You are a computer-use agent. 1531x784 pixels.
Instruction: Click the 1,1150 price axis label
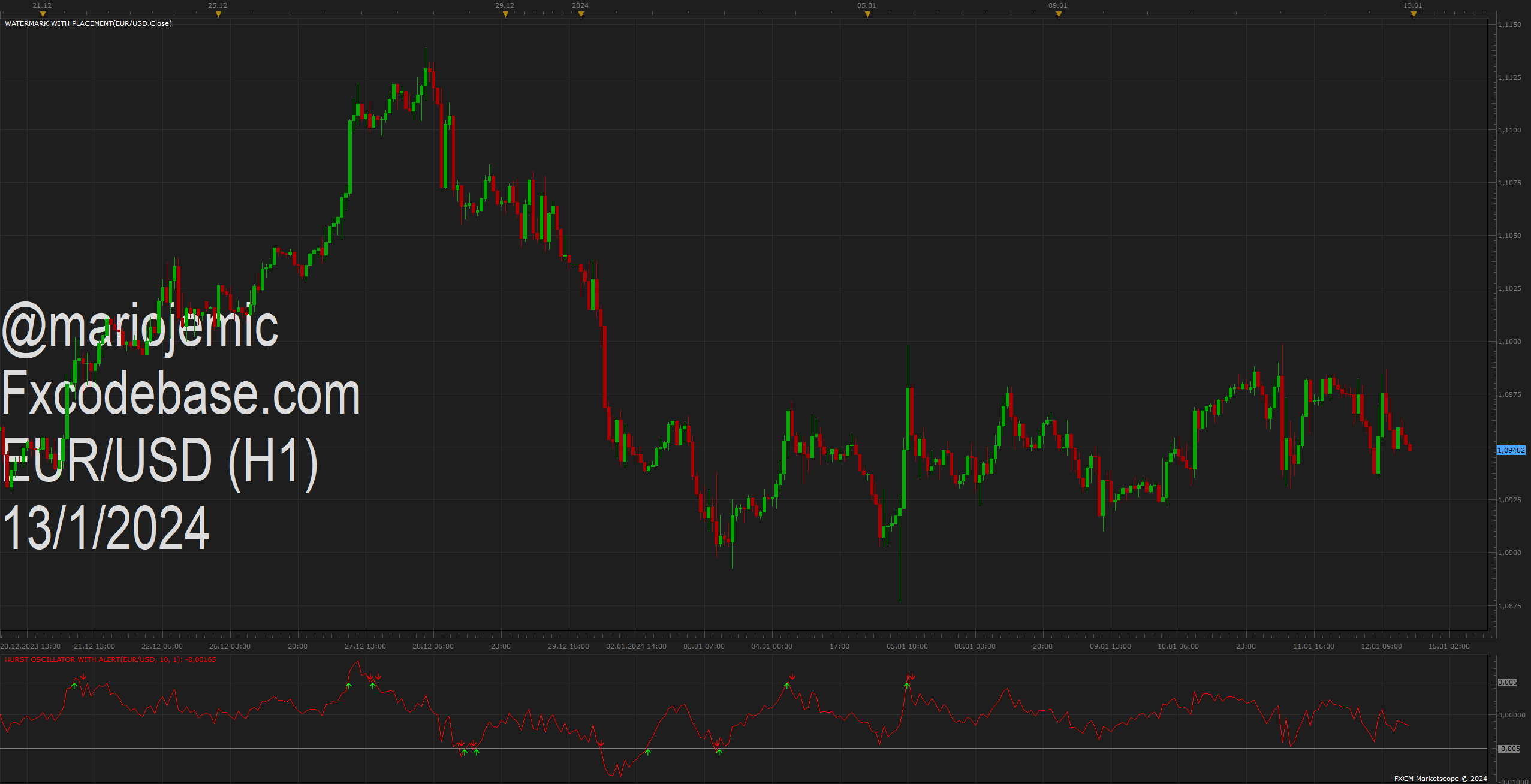click(x=1509, y=25)
